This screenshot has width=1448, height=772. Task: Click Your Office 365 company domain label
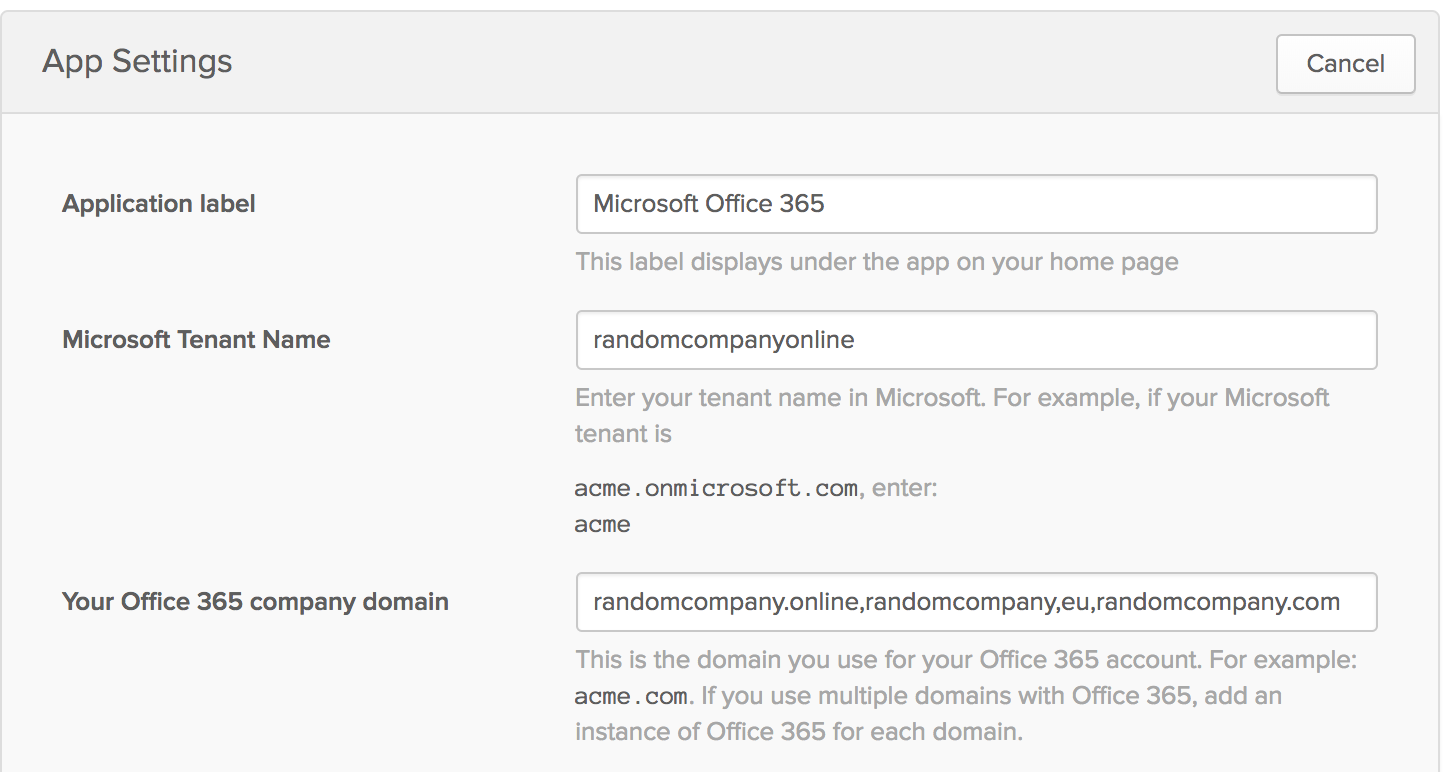pos(255,602)
